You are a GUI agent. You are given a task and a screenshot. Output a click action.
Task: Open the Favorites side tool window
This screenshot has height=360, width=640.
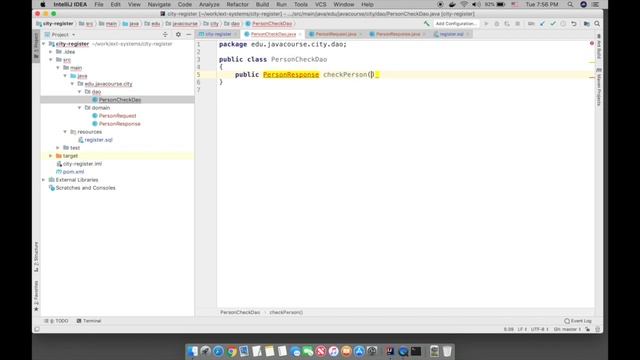click(x=36, y=296)
